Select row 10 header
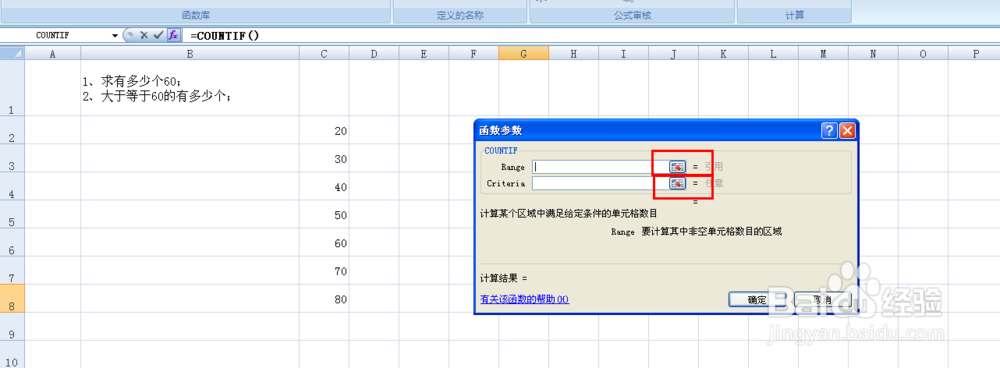Image resolution: width=1000 pixels, height=368 pixels. (x=12, y=355)
